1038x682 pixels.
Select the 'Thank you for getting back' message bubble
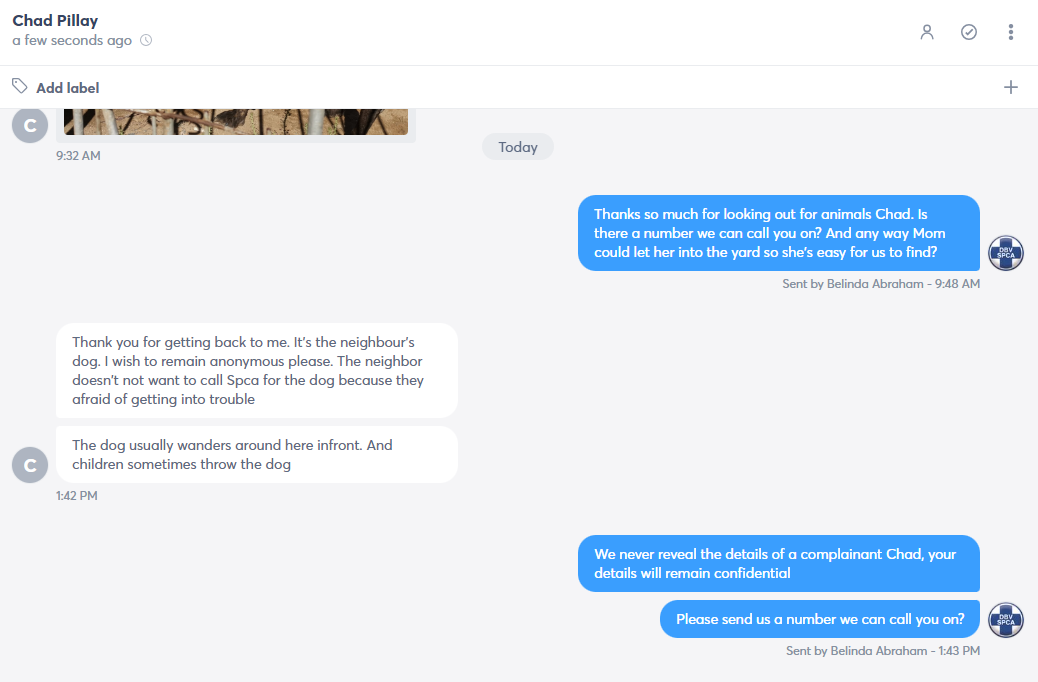pyautogui.click(x=257, y=371)
